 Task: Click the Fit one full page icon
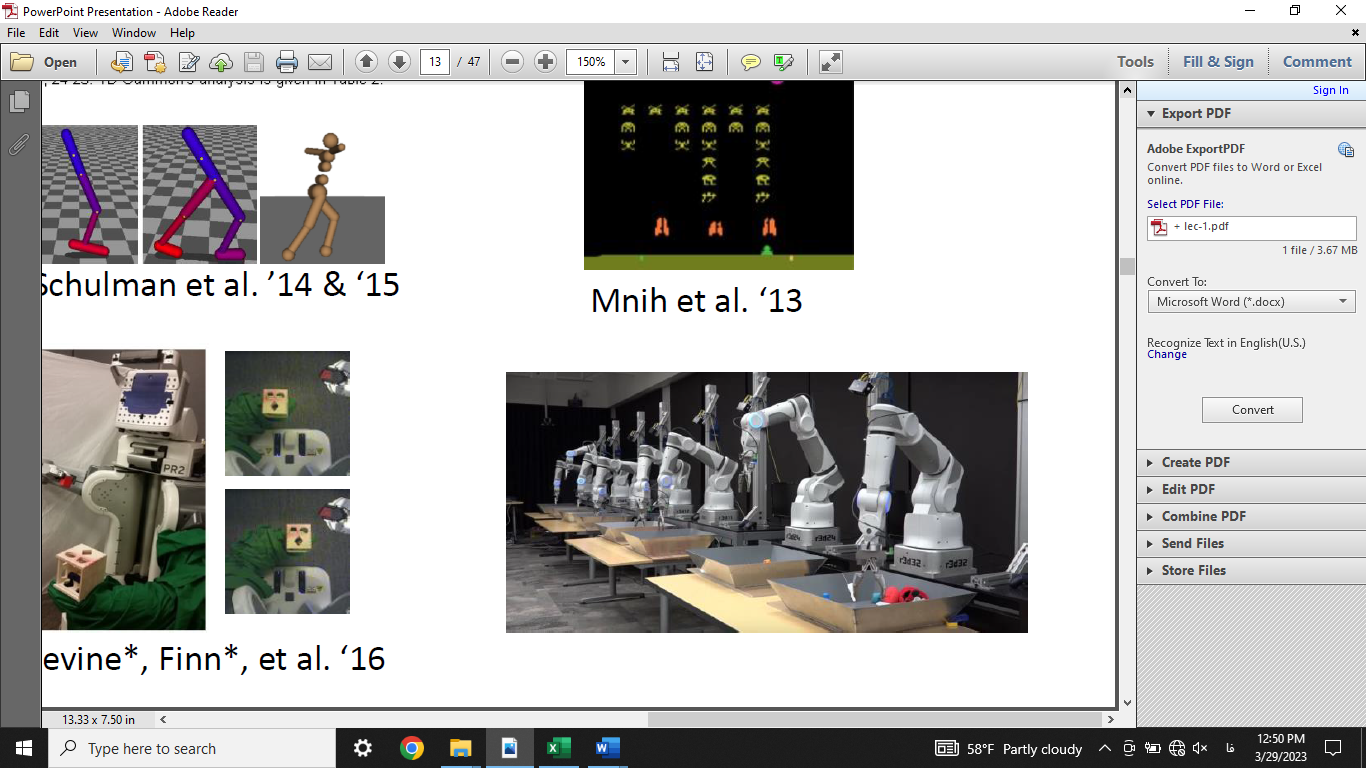704,62
